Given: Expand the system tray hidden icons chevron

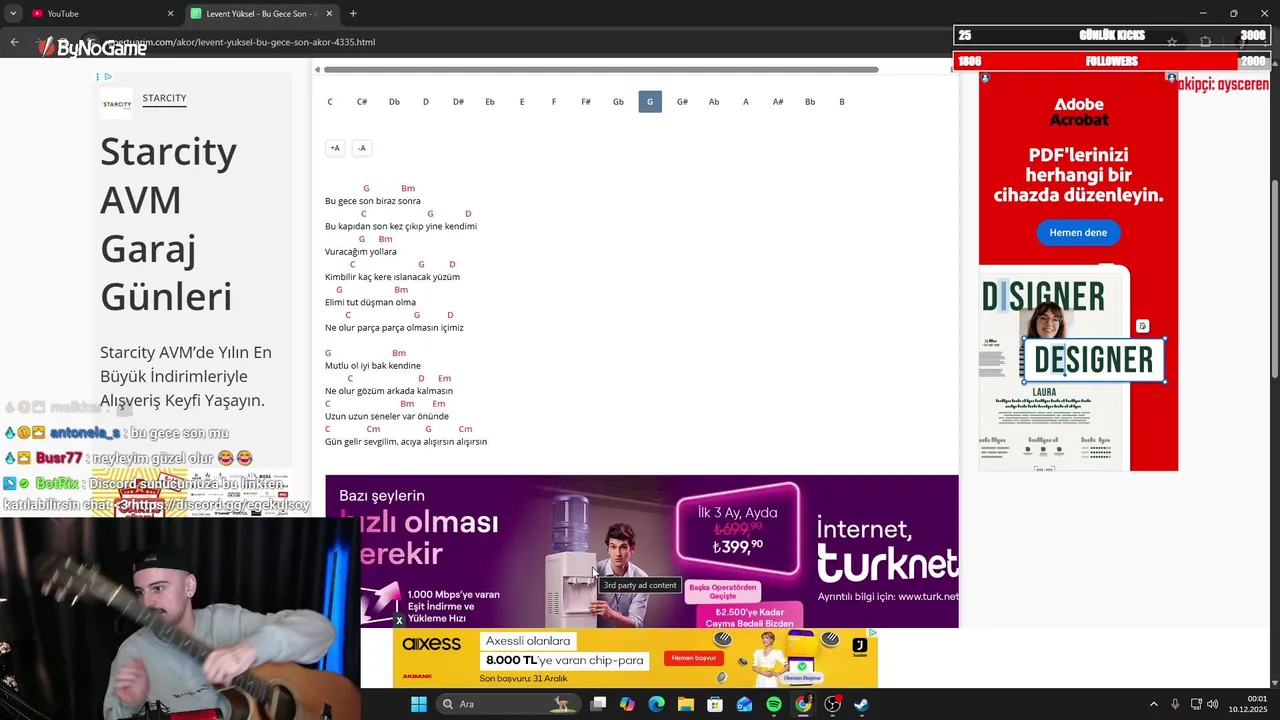Looking at the screenshot, I should (x=1153, y=704).
